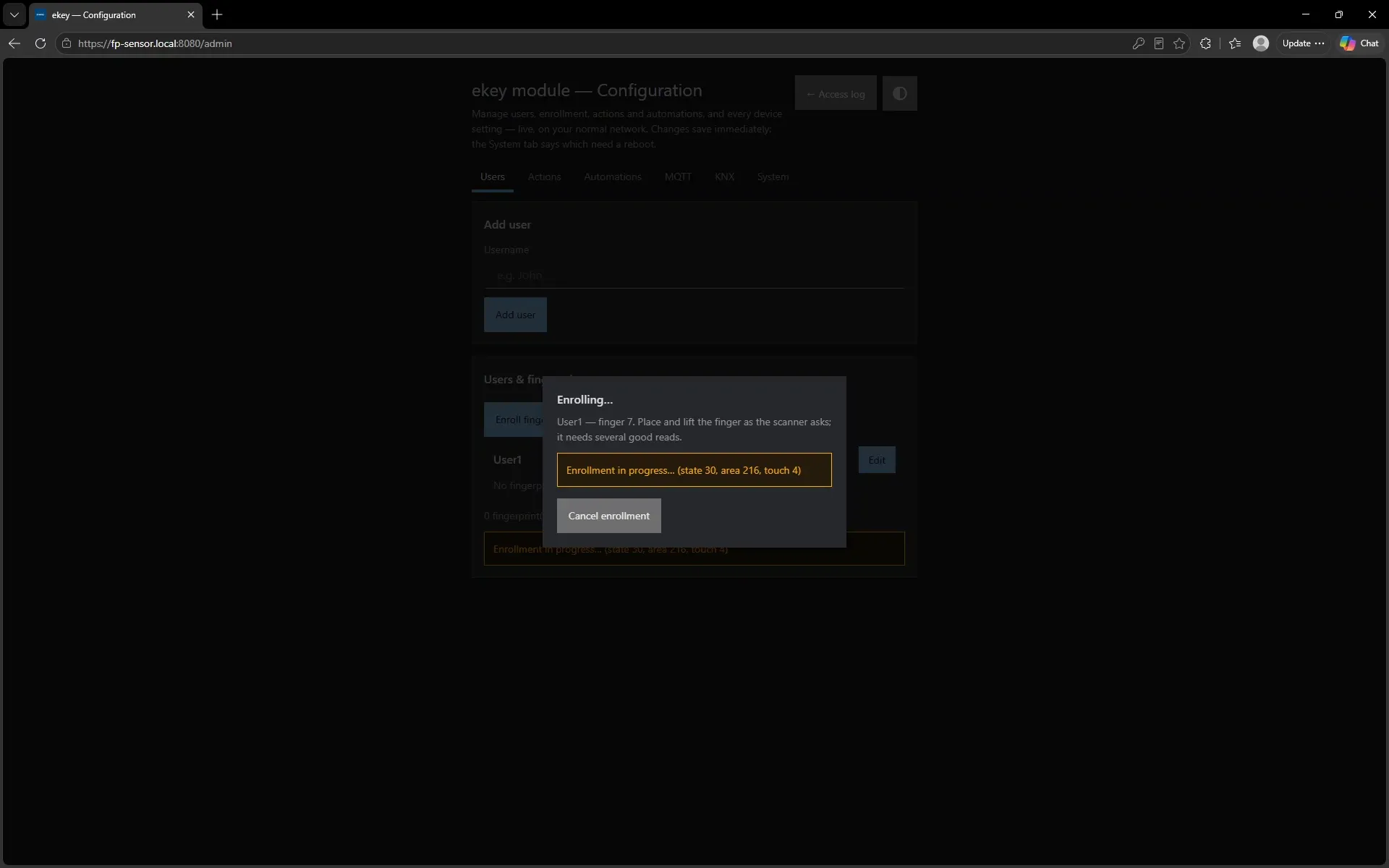1389x868 pixels.
Task: Open the MQTT tab
Action: pos(678,176)
